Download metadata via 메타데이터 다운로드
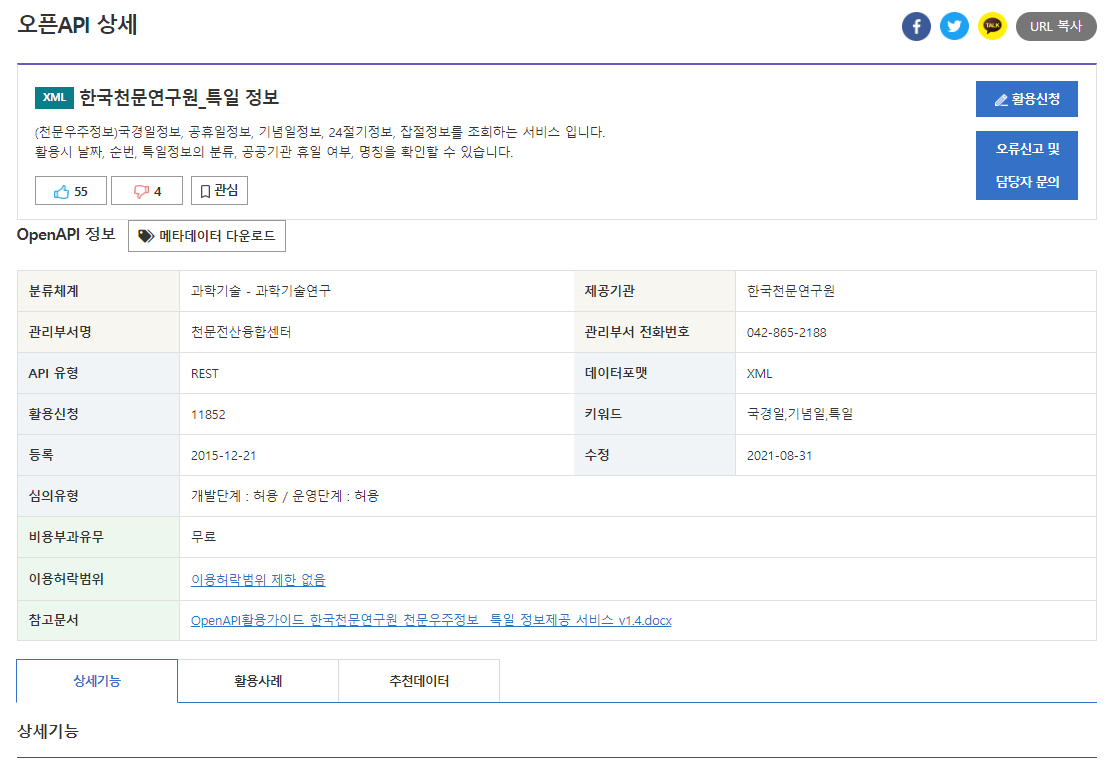 point(207,236)
